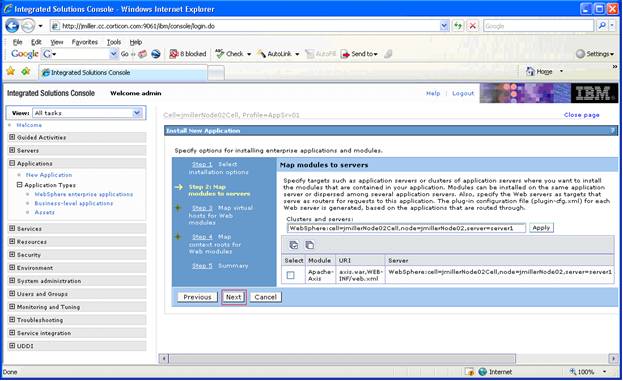This screenshot has width=623, height=381.
Task: Click the browser Back arrow button
Action: point(12,26)
